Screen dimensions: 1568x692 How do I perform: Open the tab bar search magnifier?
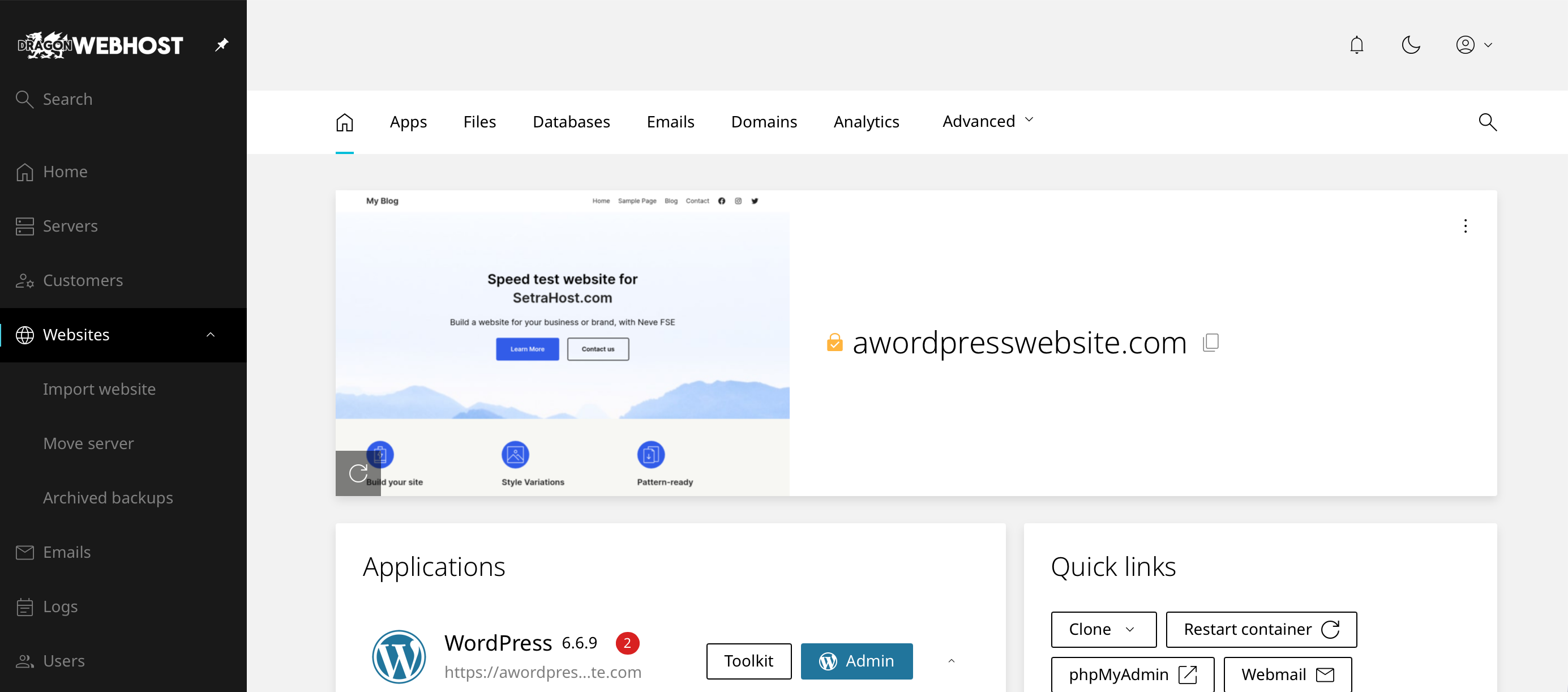click(1487, 122)
